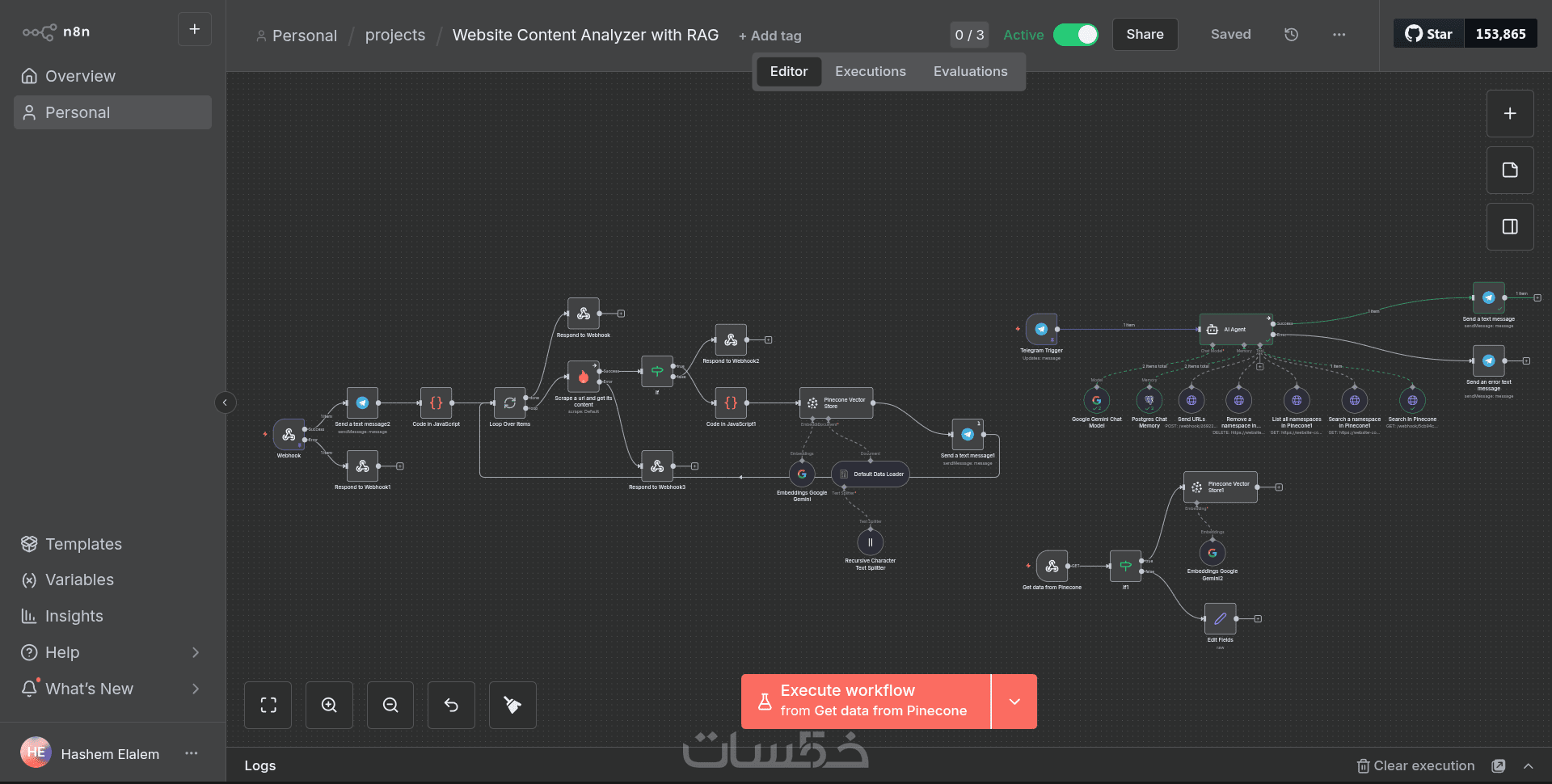Select the Edit Fields node
Screen dimensions: 1552x784
pos(1221,618)
